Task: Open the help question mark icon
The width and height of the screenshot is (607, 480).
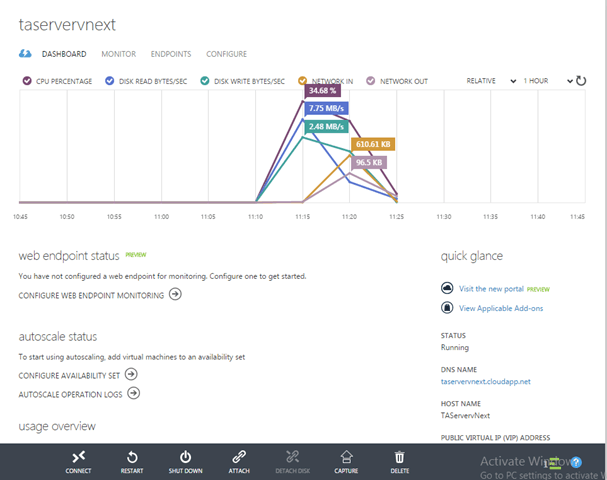Action: 576,462
